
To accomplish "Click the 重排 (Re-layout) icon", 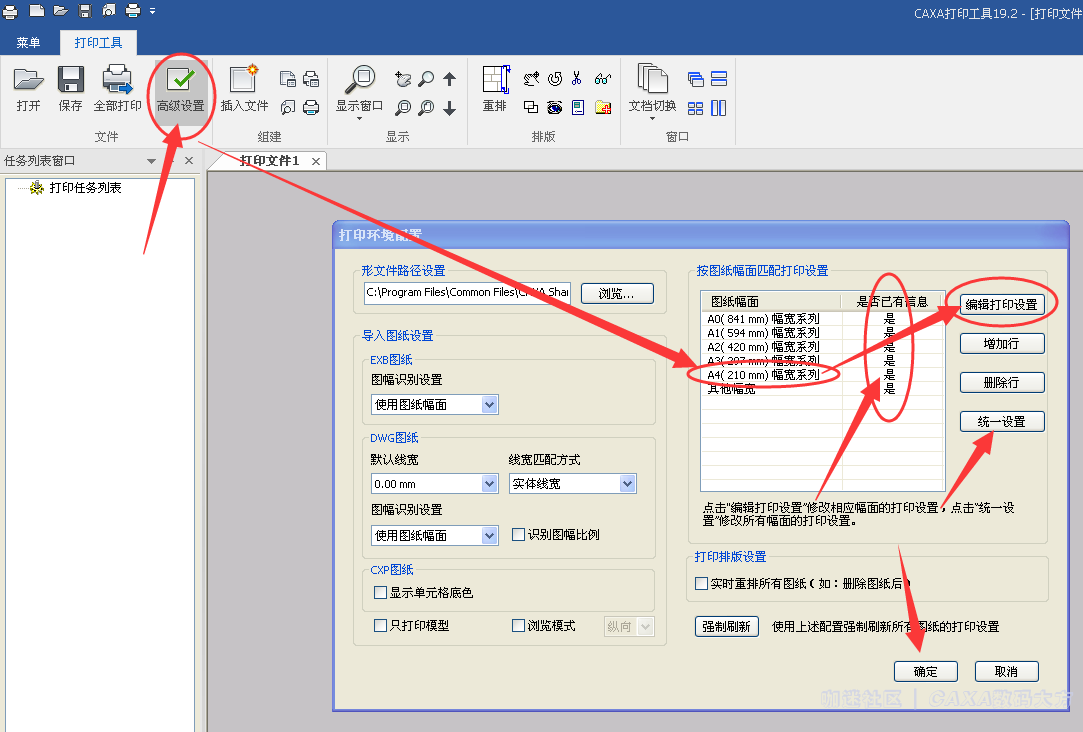I will click(x=494, y=81).
